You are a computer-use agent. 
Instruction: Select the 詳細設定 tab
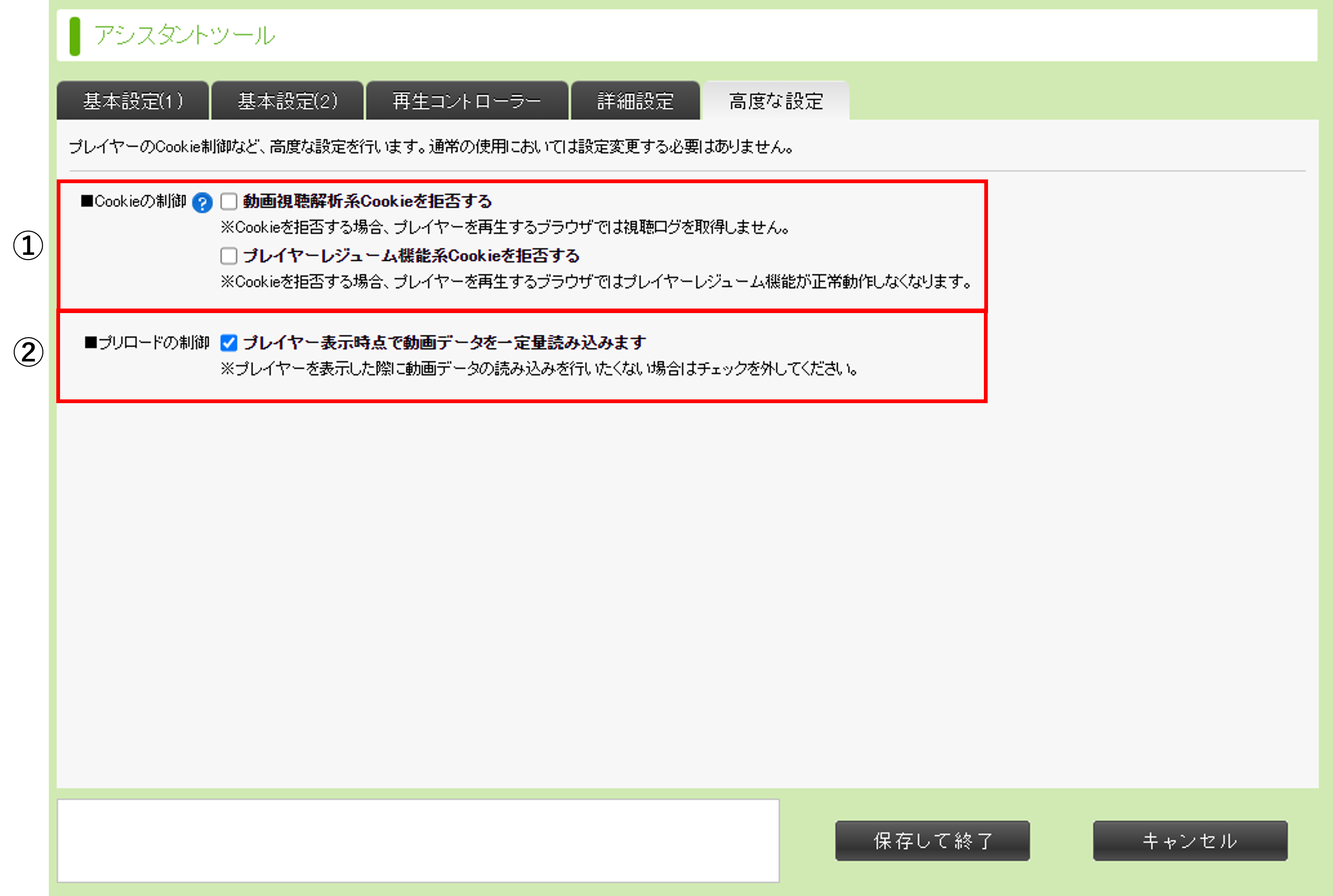pyautogui.click(x=635, y=101)
